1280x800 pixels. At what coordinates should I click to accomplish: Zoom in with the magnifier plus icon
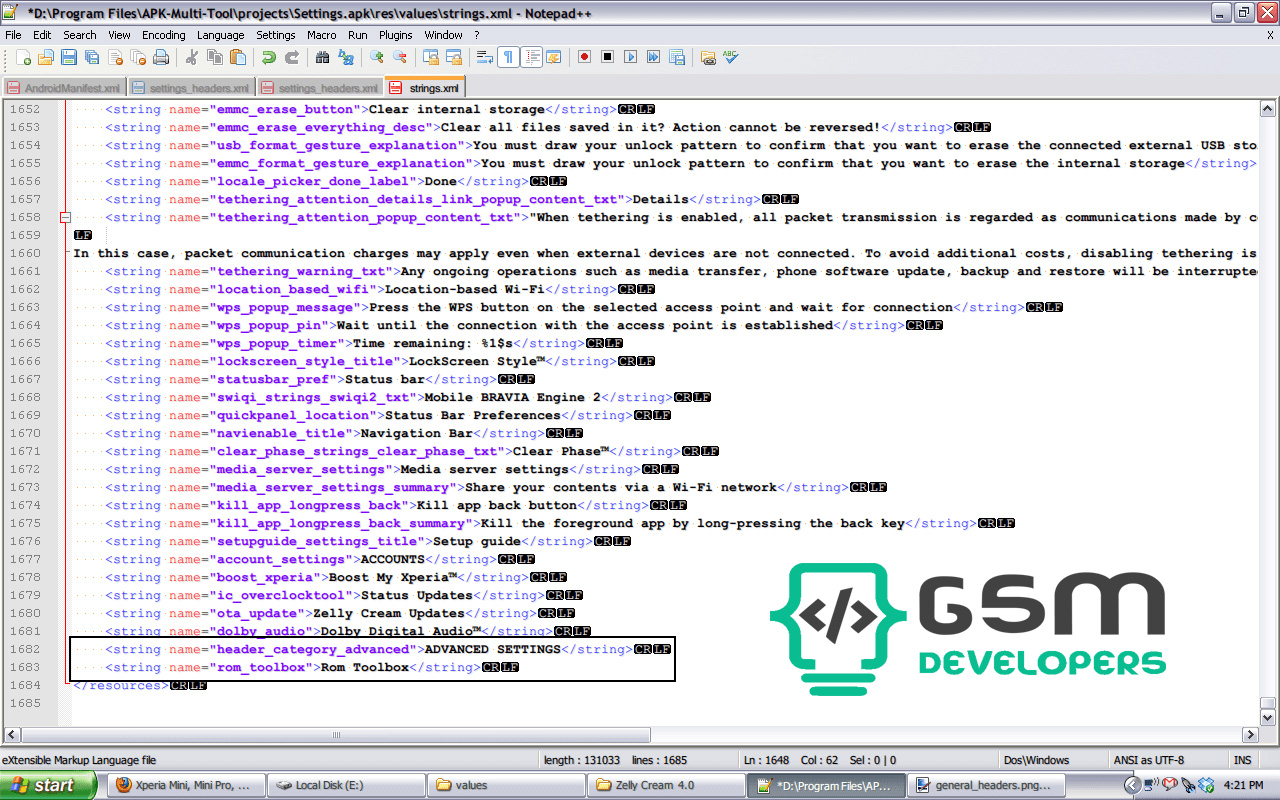click(x=377, y=57)
